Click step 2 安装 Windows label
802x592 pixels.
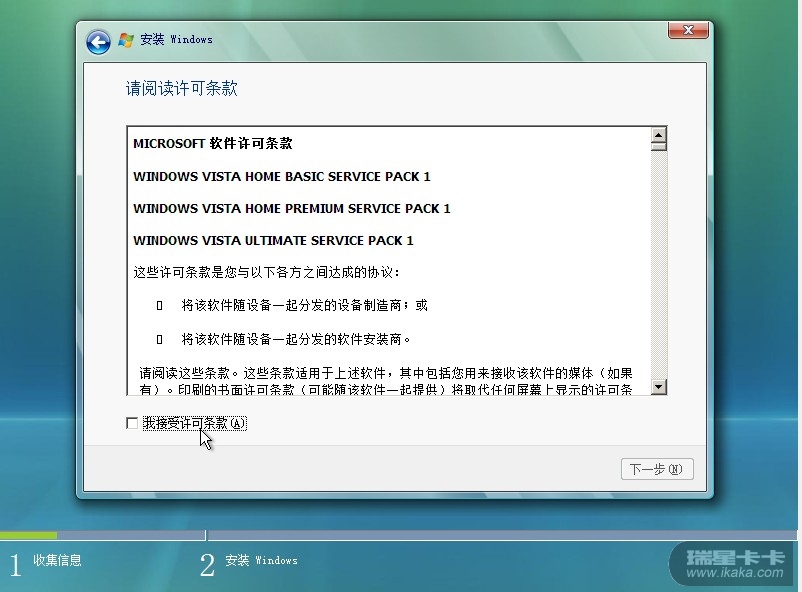[x=261, y=560]
